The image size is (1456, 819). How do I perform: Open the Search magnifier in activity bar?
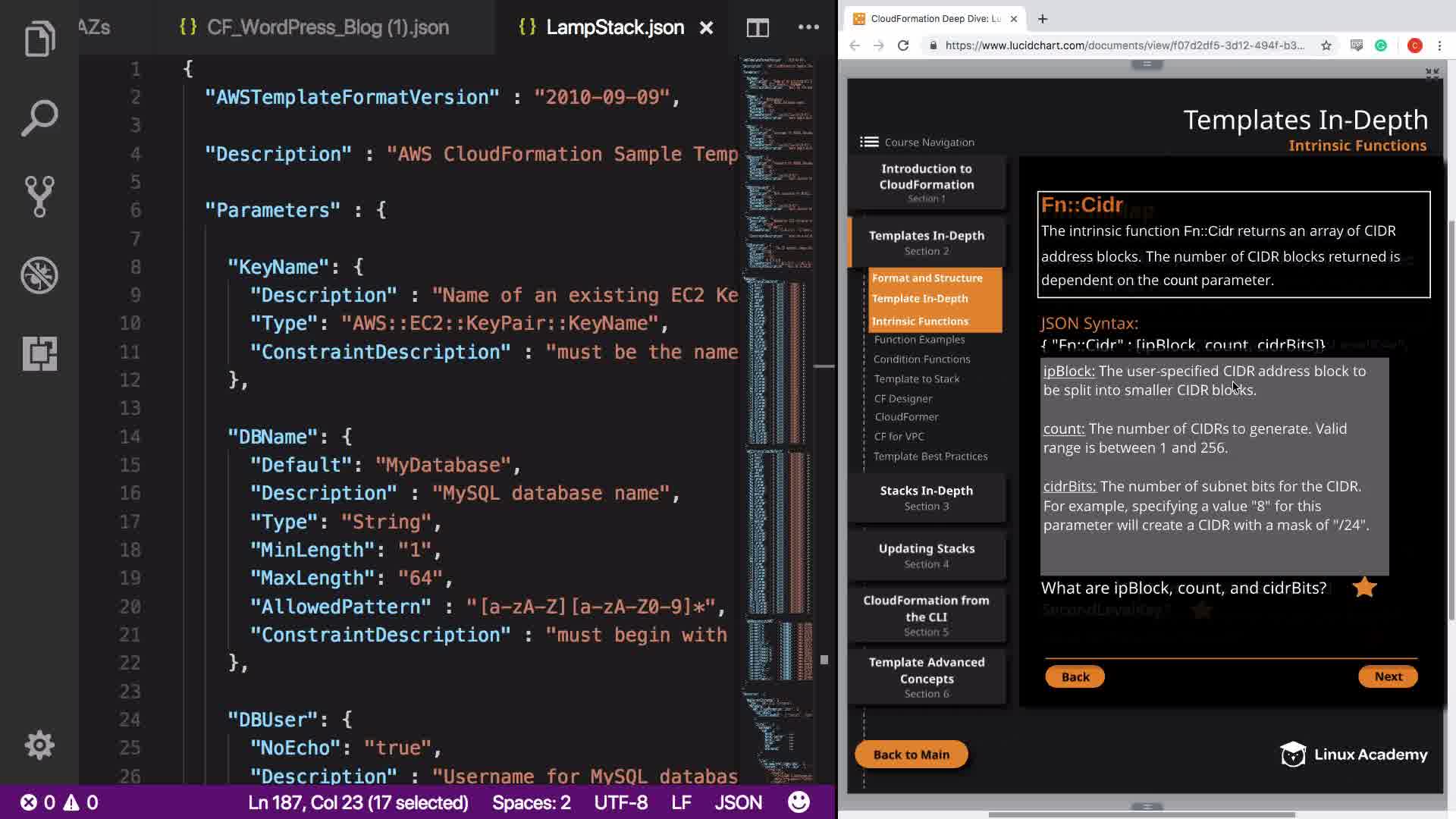click(x=39, y=118)
